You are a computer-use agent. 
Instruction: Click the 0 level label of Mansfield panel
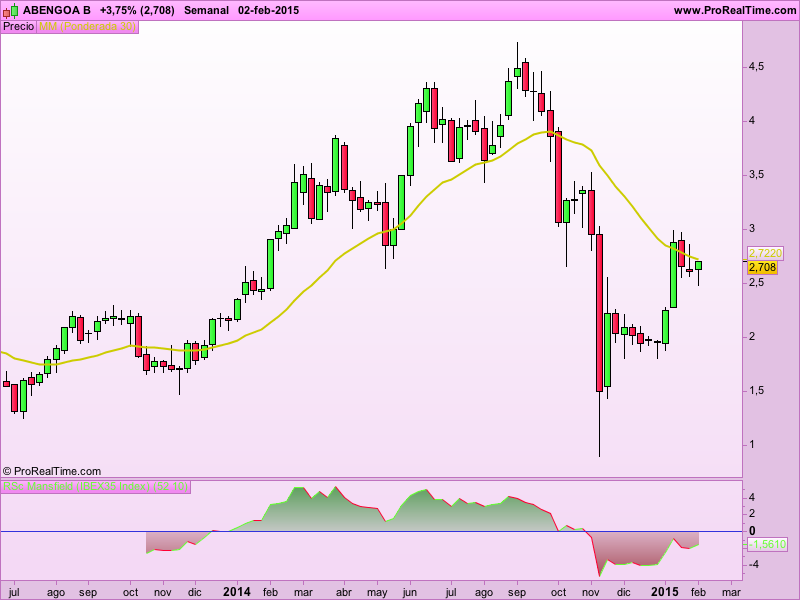(x=752, y=531)
